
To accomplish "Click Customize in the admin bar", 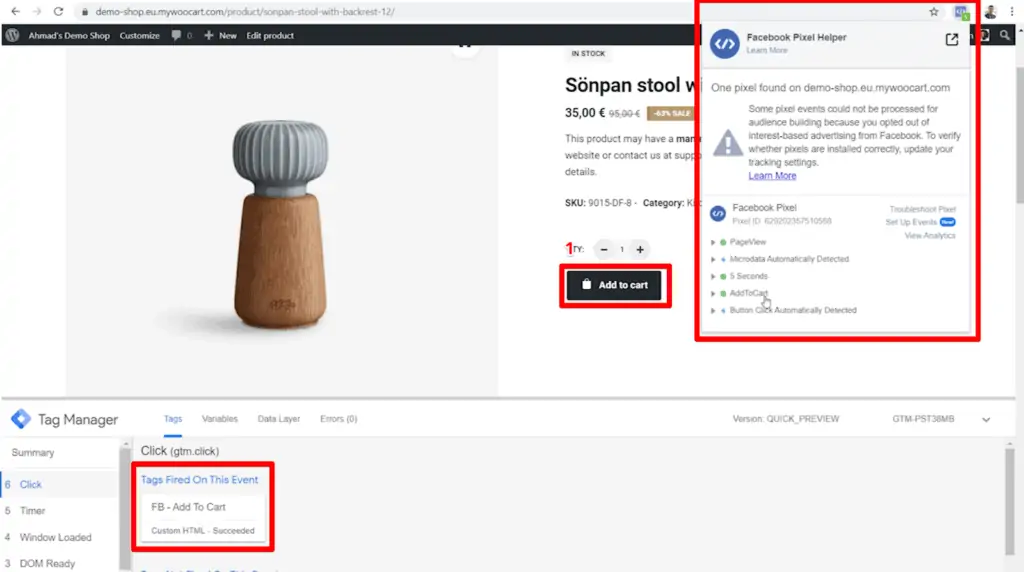I will click(x=139, y=35).
